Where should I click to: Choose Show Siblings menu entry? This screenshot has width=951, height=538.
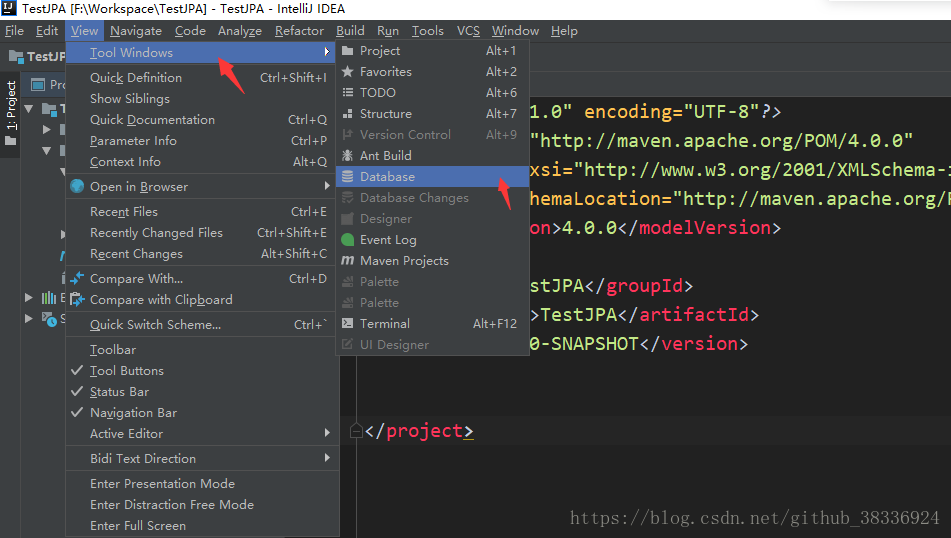click(202, 99)
